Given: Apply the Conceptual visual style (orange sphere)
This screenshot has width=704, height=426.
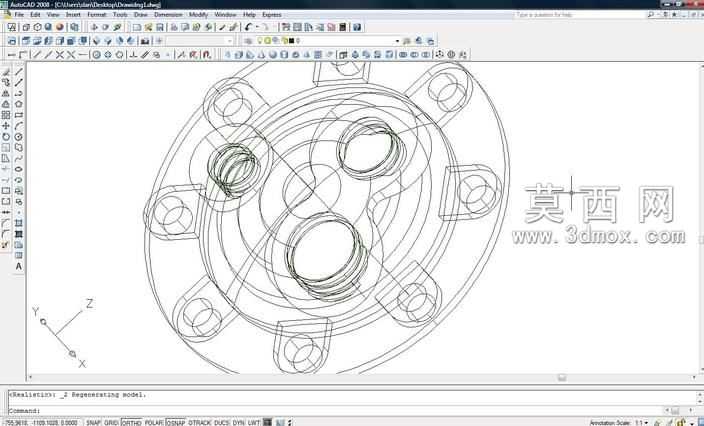Looking at the screenshot, I should pyautogui.click(x=60, y=27).
